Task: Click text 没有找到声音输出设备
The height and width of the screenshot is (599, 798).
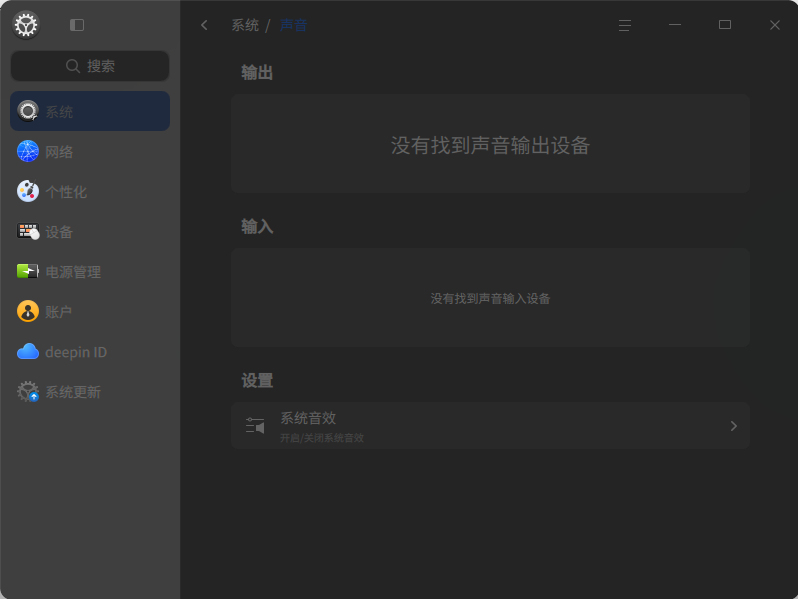Action: pos(490,145)
